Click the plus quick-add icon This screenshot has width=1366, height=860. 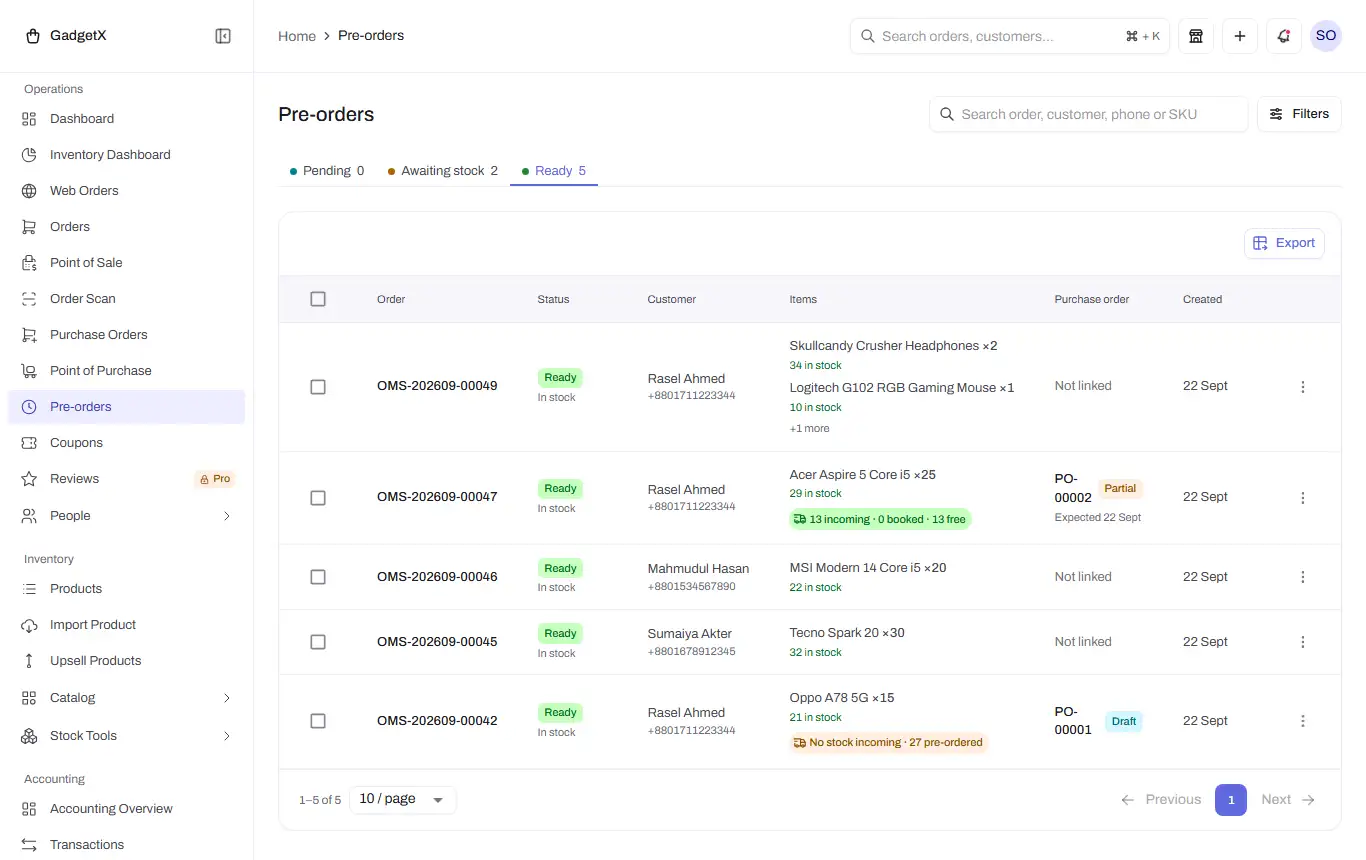coord(1240,36)
